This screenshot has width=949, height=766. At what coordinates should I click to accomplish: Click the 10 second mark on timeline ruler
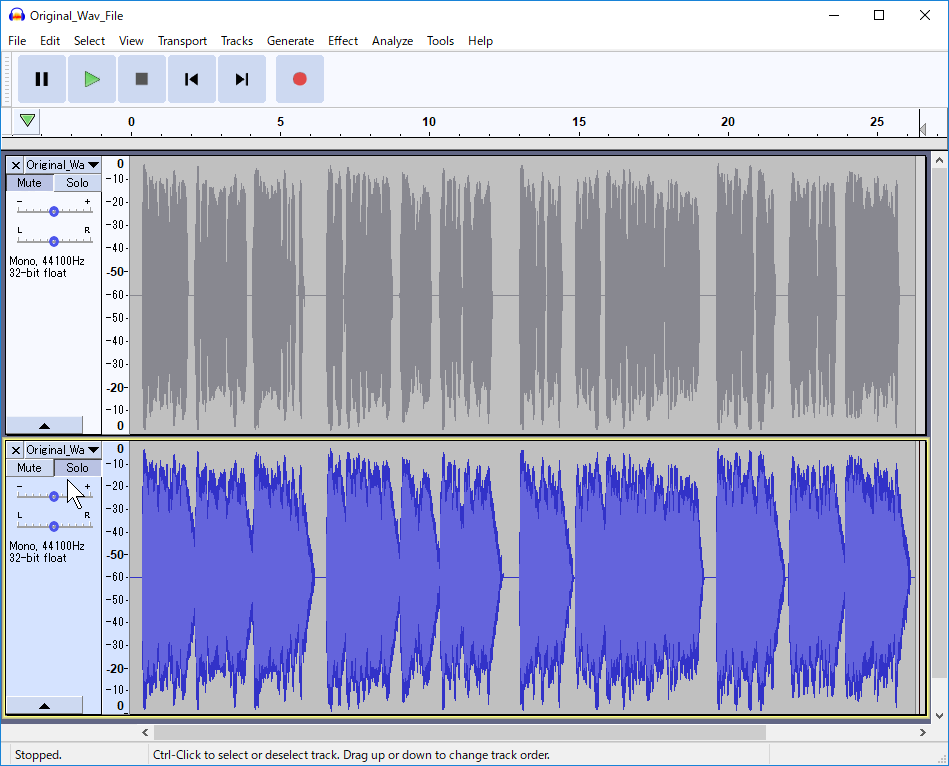(x=429, y=123)
